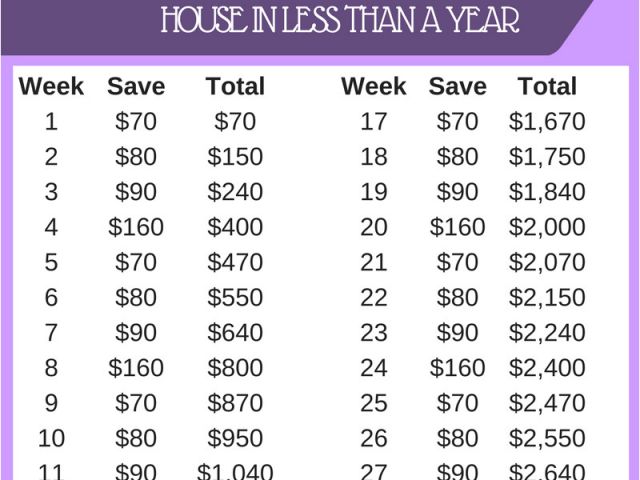Select the $640 total for week 7
640x480 pixels.
[x=235, y=333]
